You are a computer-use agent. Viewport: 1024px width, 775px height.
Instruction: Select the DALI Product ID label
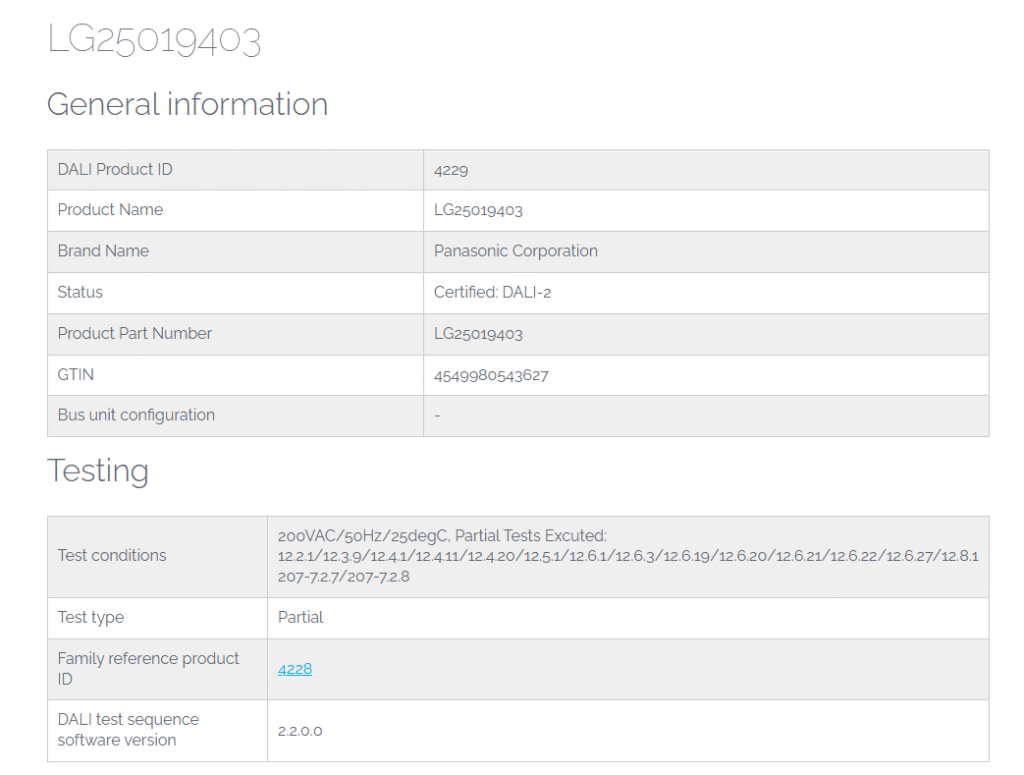[115, 170]
